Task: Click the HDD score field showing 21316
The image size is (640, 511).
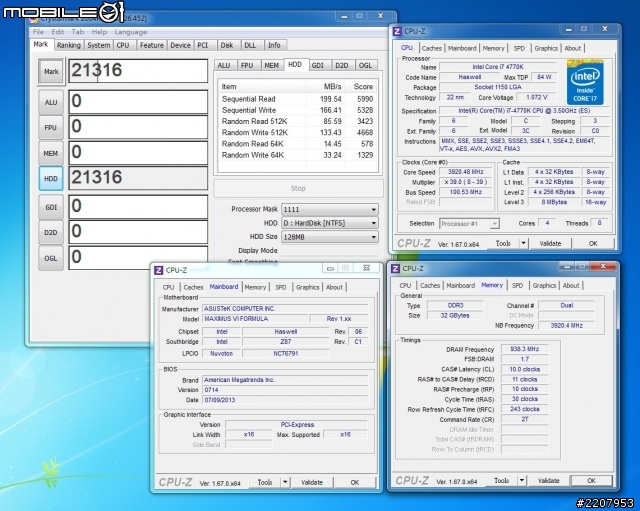Action: click(138, 178)
